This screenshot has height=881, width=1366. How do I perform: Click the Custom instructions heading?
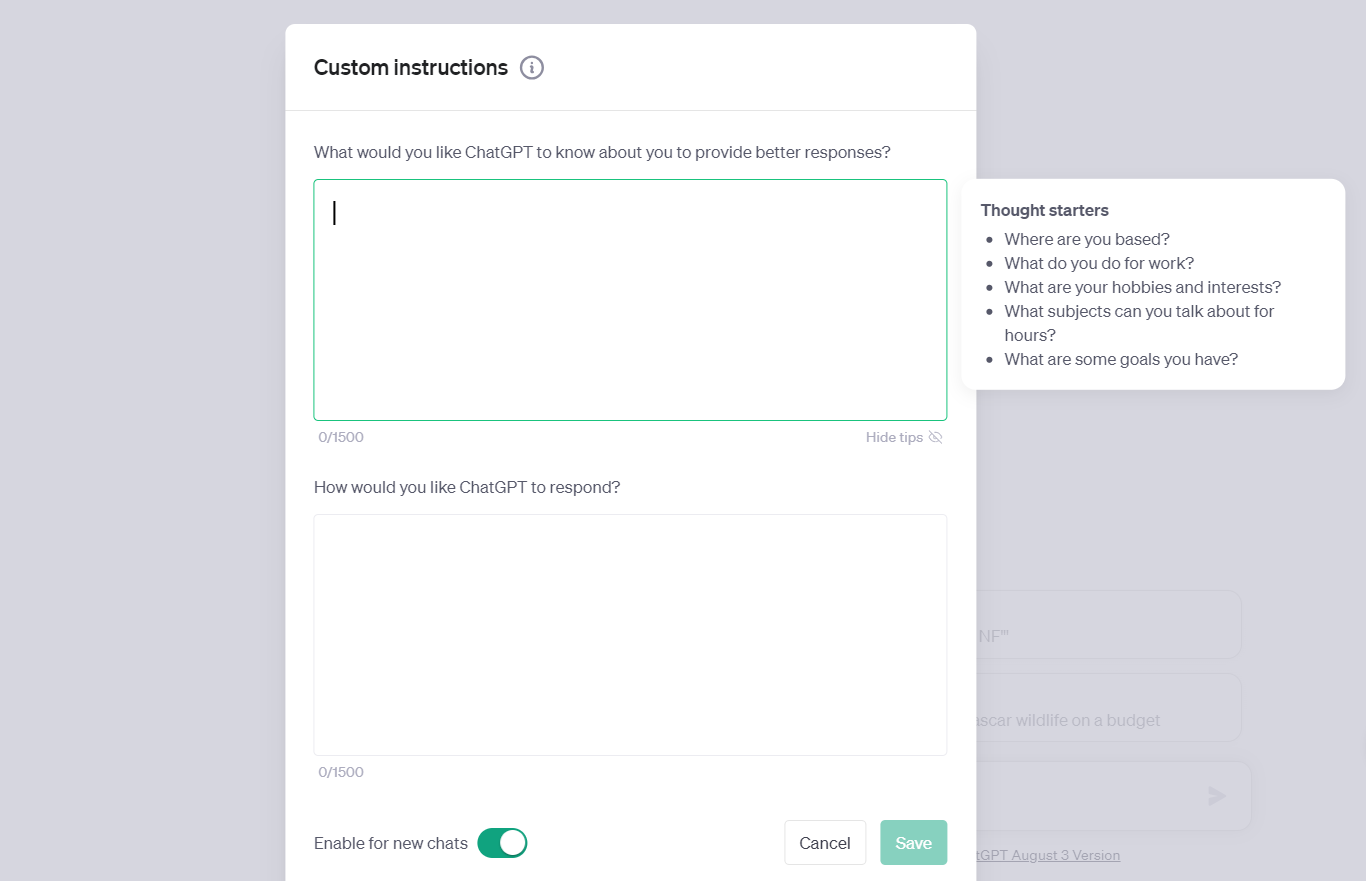point(411,68)
